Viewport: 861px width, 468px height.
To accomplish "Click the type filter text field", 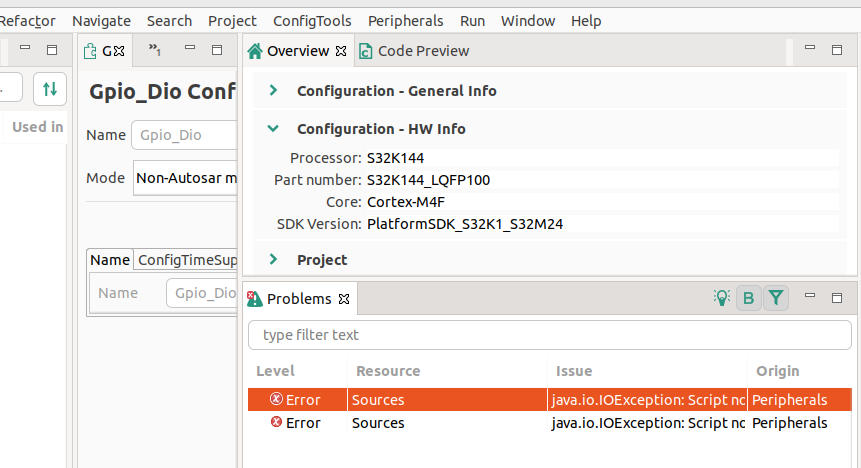I will point(549,335).
